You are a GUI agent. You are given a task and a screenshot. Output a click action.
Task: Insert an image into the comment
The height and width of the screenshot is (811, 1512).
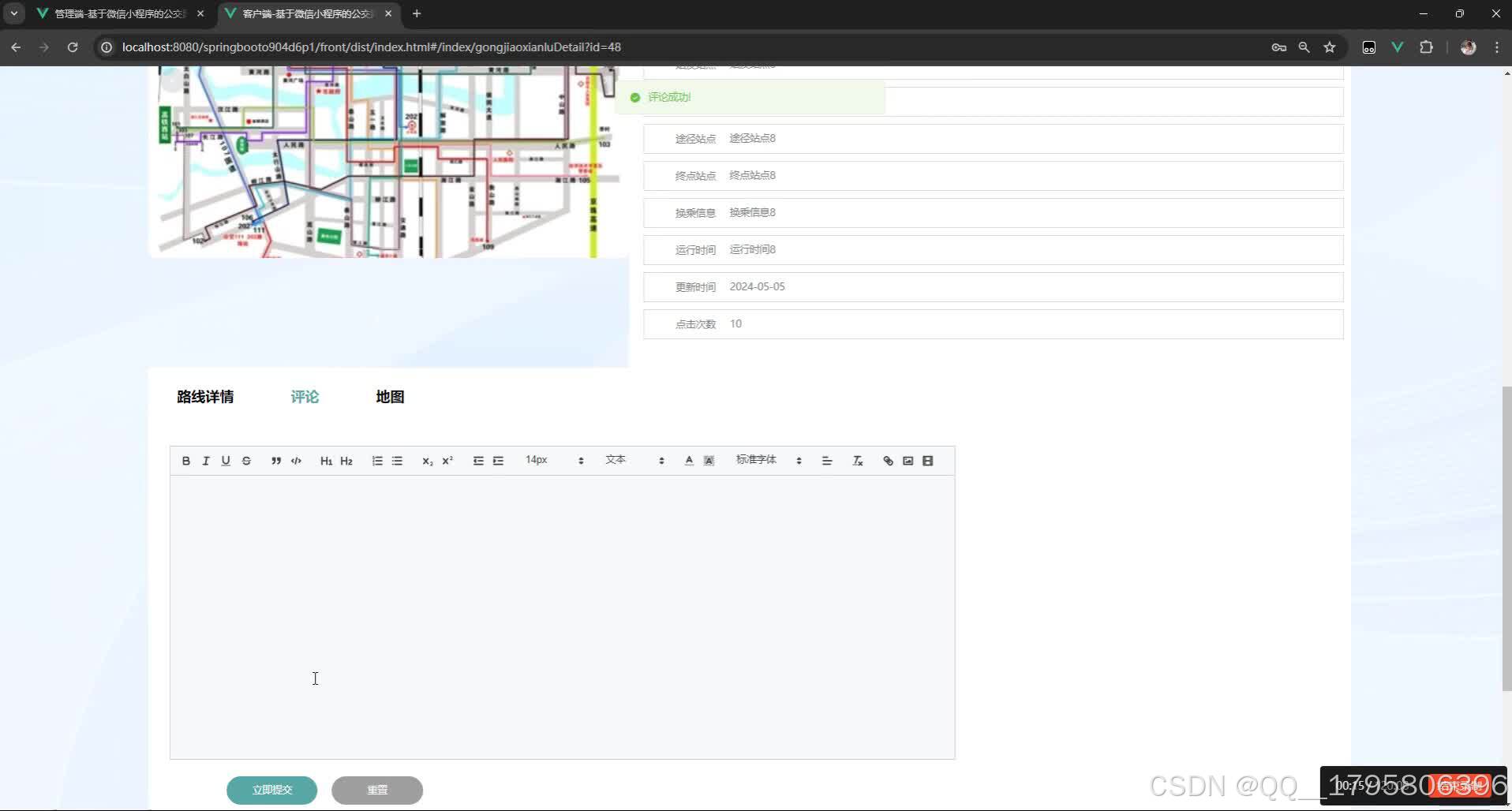coord(908,461)
